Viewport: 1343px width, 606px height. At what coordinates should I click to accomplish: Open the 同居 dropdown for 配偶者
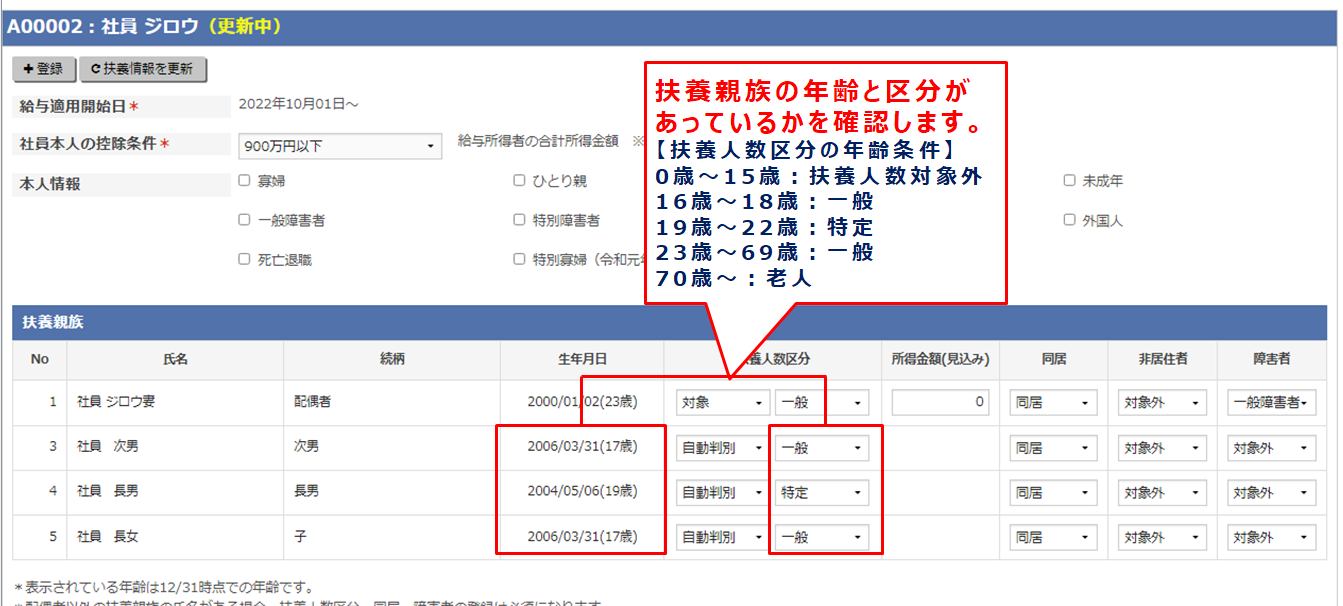pyautogui.click(x=1052, y=400)
